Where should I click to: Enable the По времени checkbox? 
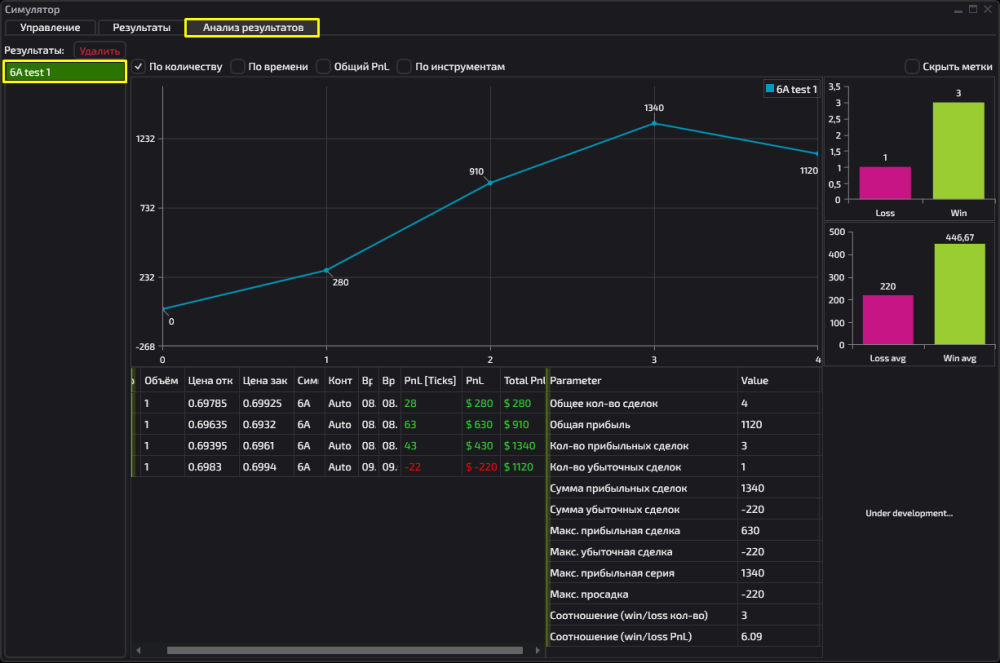tap(238, 66)
